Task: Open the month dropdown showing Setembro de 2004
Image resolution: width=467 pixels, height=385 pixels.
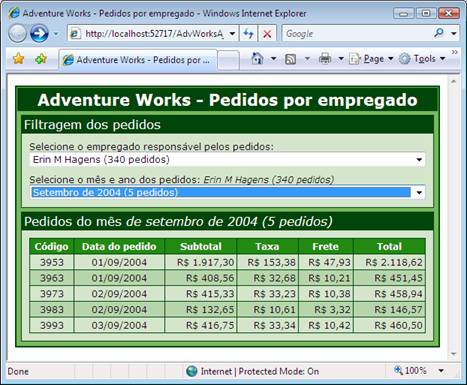Action: (227, 192)
